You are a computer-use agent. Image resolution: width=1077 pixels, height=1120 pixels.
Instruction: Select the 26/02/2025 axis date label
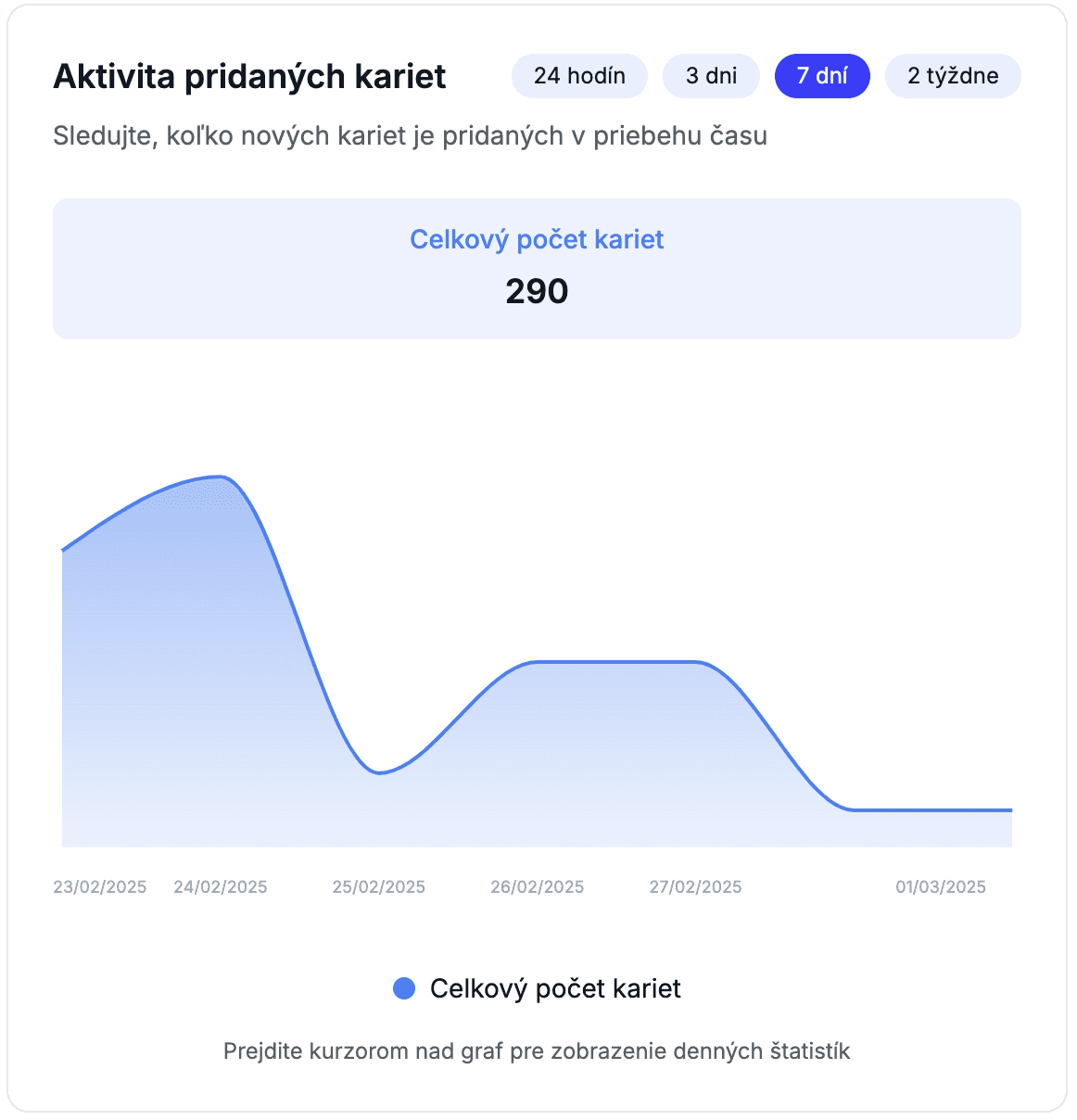click(x=538, y=887)
